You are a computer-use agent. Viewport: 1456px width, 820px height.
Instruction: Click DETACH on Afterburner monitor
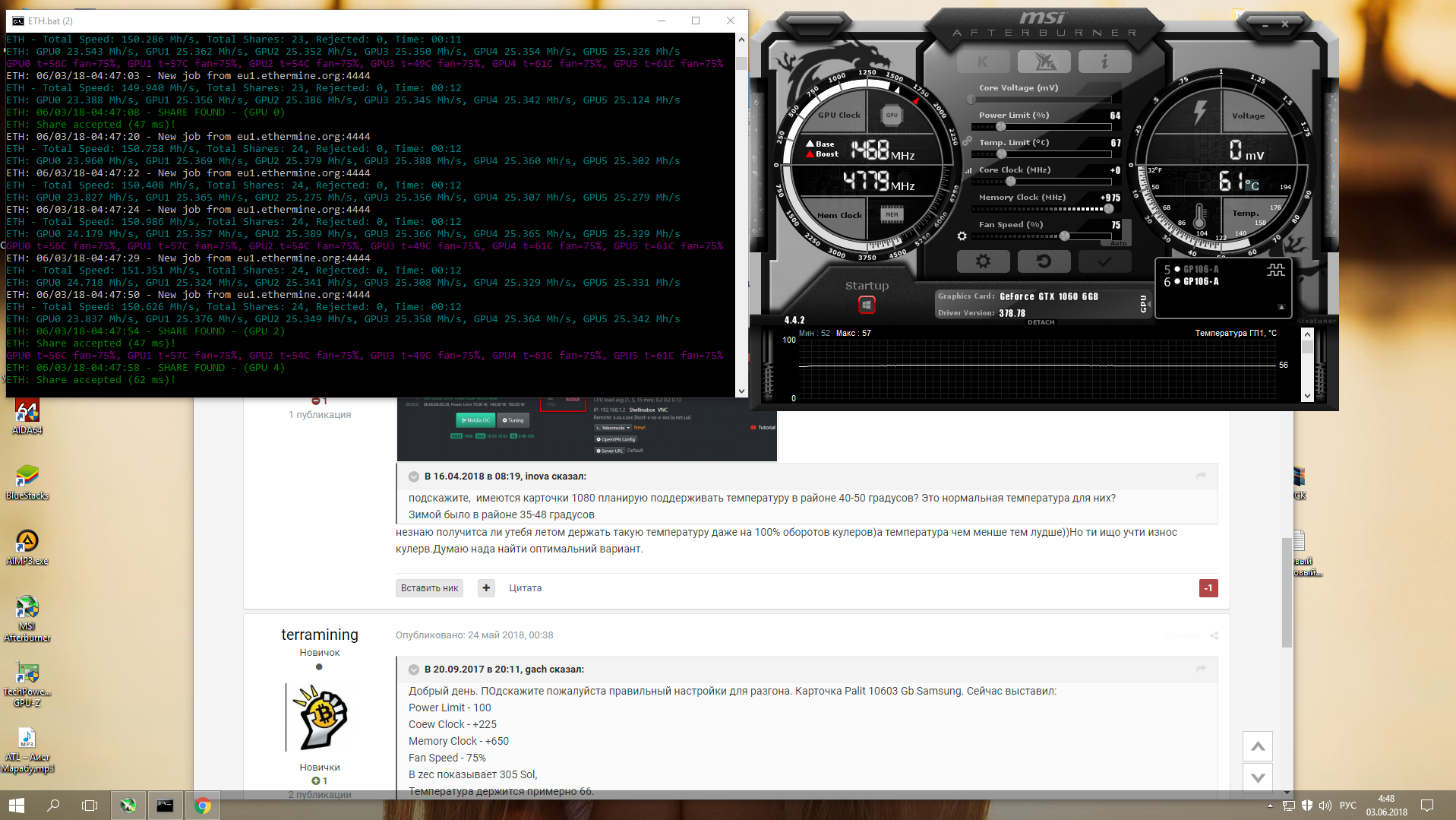1041,322
